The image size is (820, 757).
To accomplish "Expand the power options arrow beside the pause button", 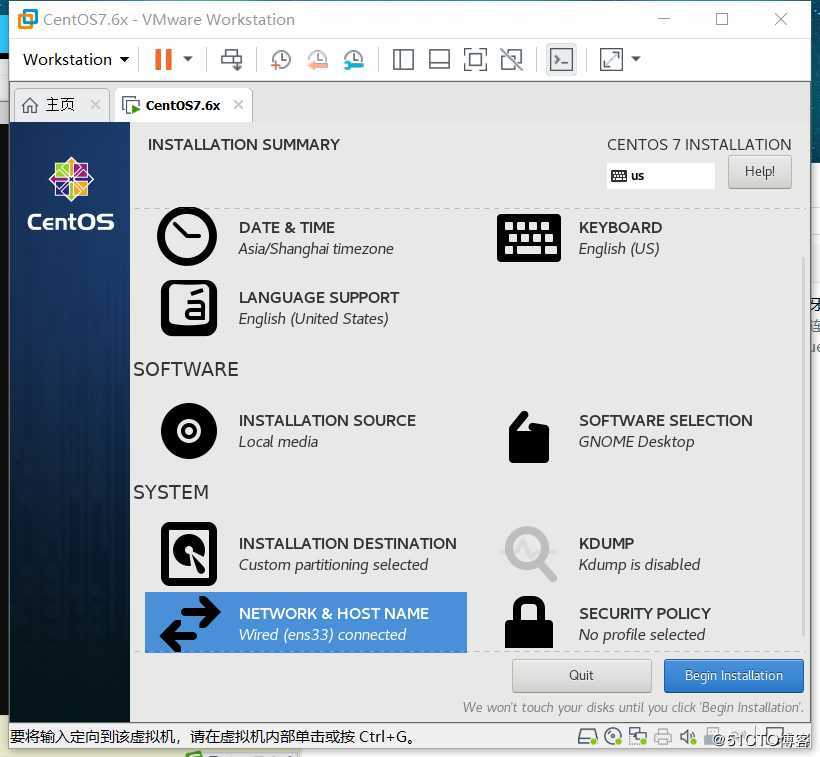I will 188,59.
